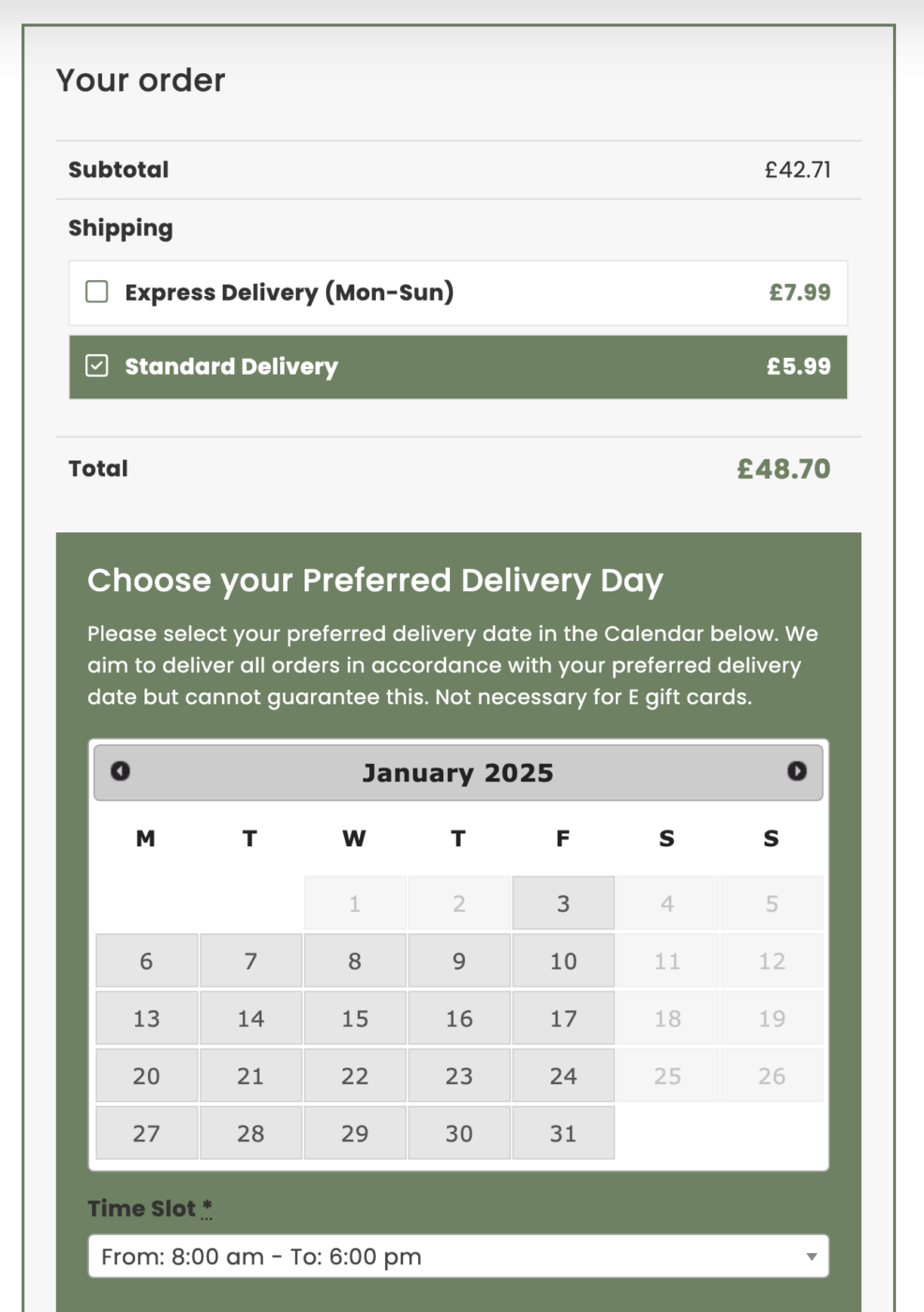924x1312 pixels.
Task: Choose January 13 on the calendar
Action: coord(146,1019)
